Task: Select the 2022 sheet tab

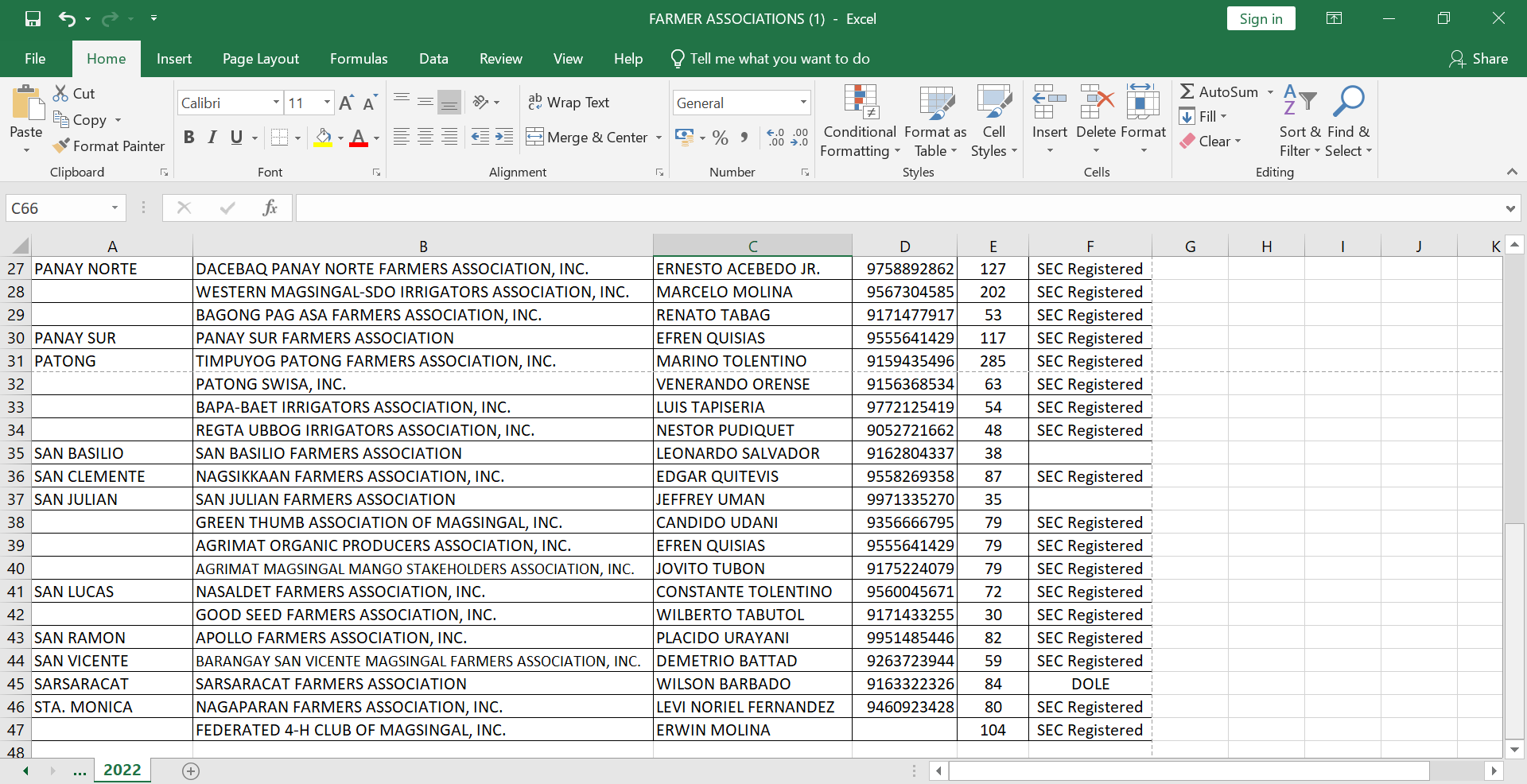Action: (122, 770)
